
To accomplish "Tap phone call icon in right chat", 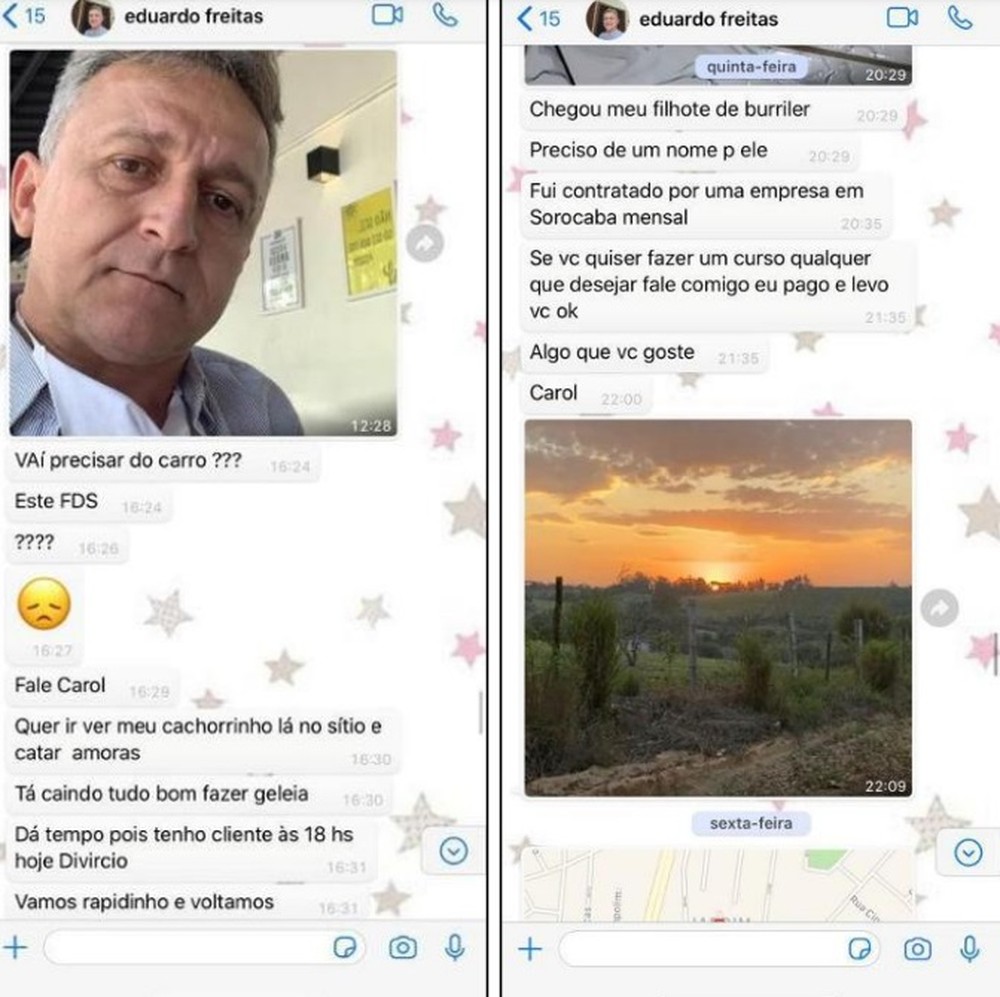I will [x=960, y=18].
